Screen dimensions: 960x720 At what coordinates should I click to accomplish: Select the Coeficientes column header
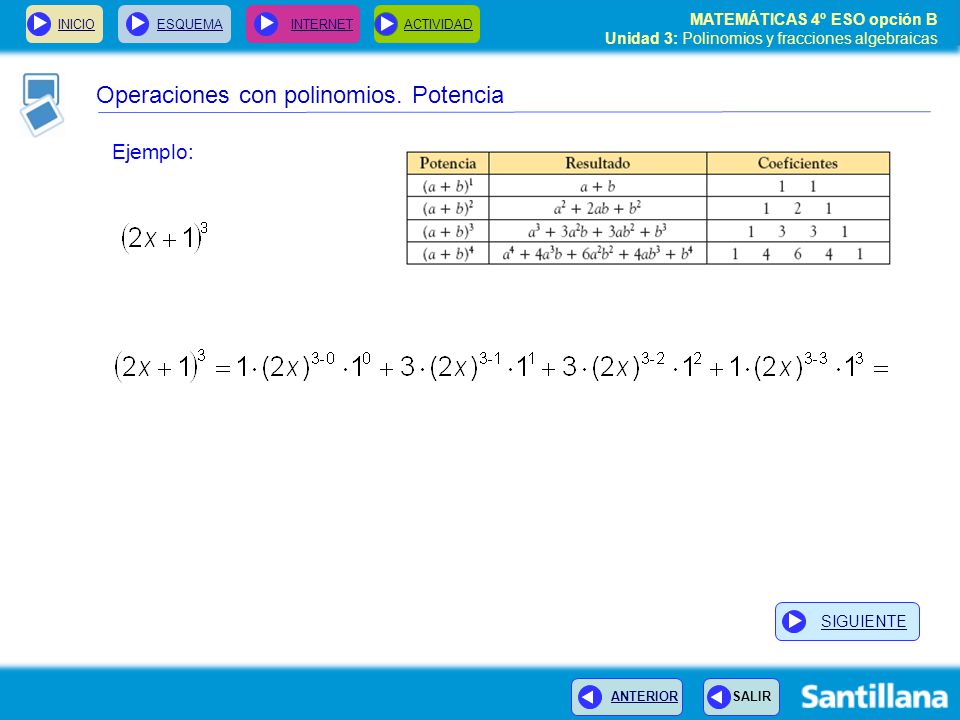point(798,163)
